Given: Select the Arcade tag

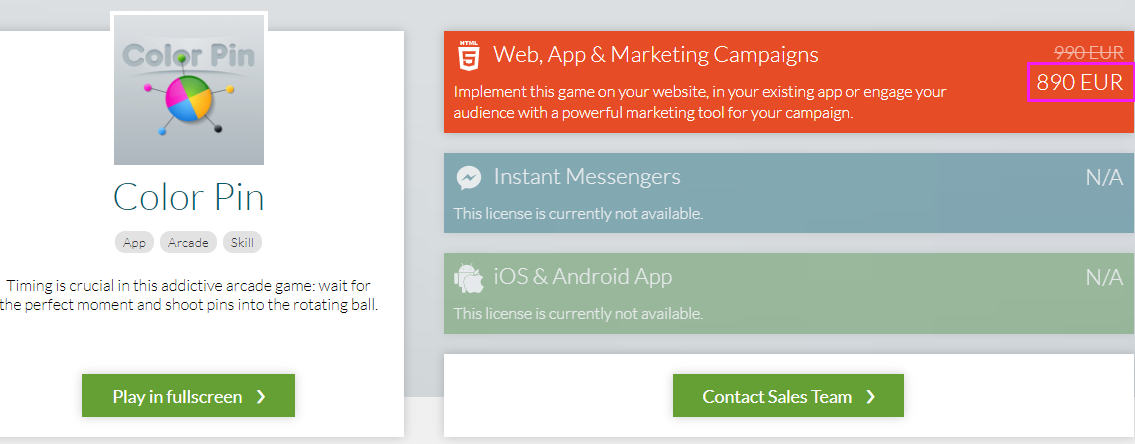Looking at the screenshot, I should 188,242.
